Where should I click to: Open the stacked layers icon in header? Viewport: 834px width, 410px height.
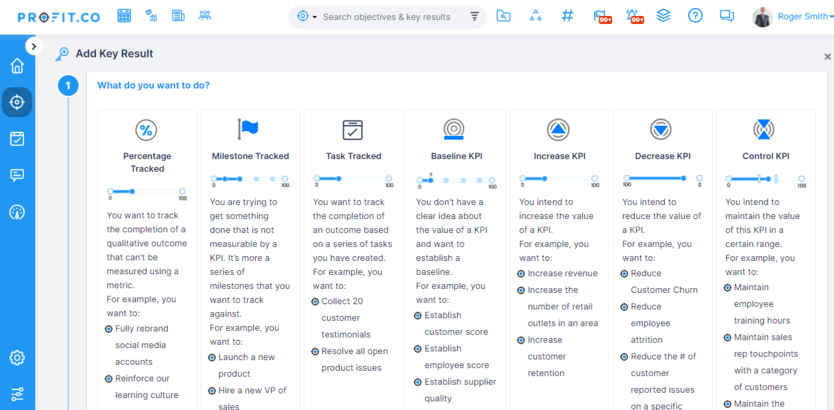(664, 16)
